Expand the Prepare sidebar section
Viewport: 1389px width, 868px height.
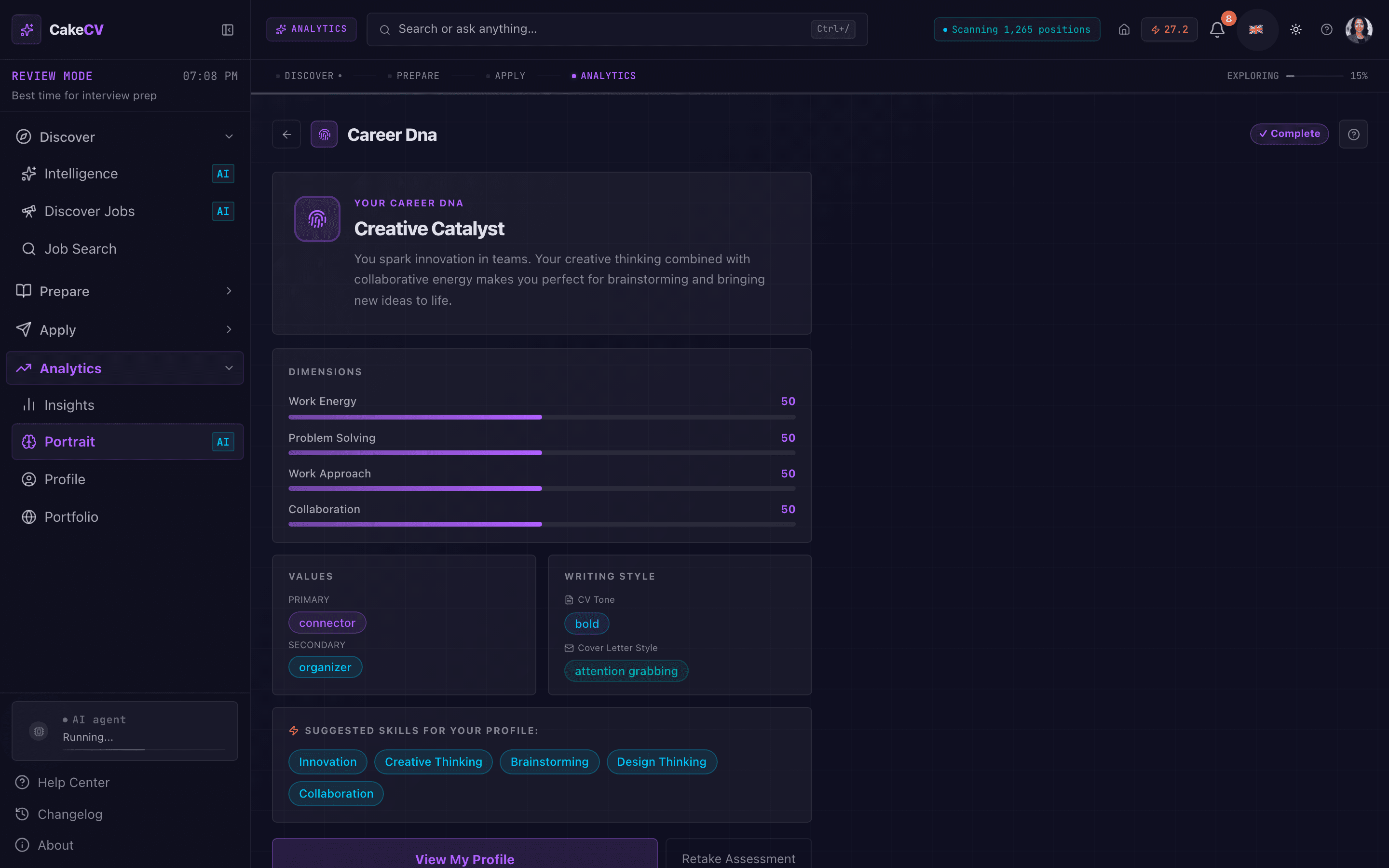pos(124,291)
